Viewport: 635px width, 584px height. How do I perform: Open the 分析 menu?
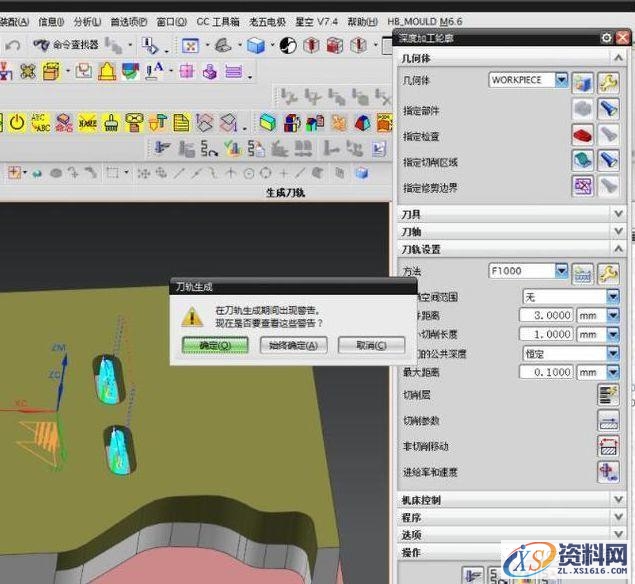pos(87,21)
